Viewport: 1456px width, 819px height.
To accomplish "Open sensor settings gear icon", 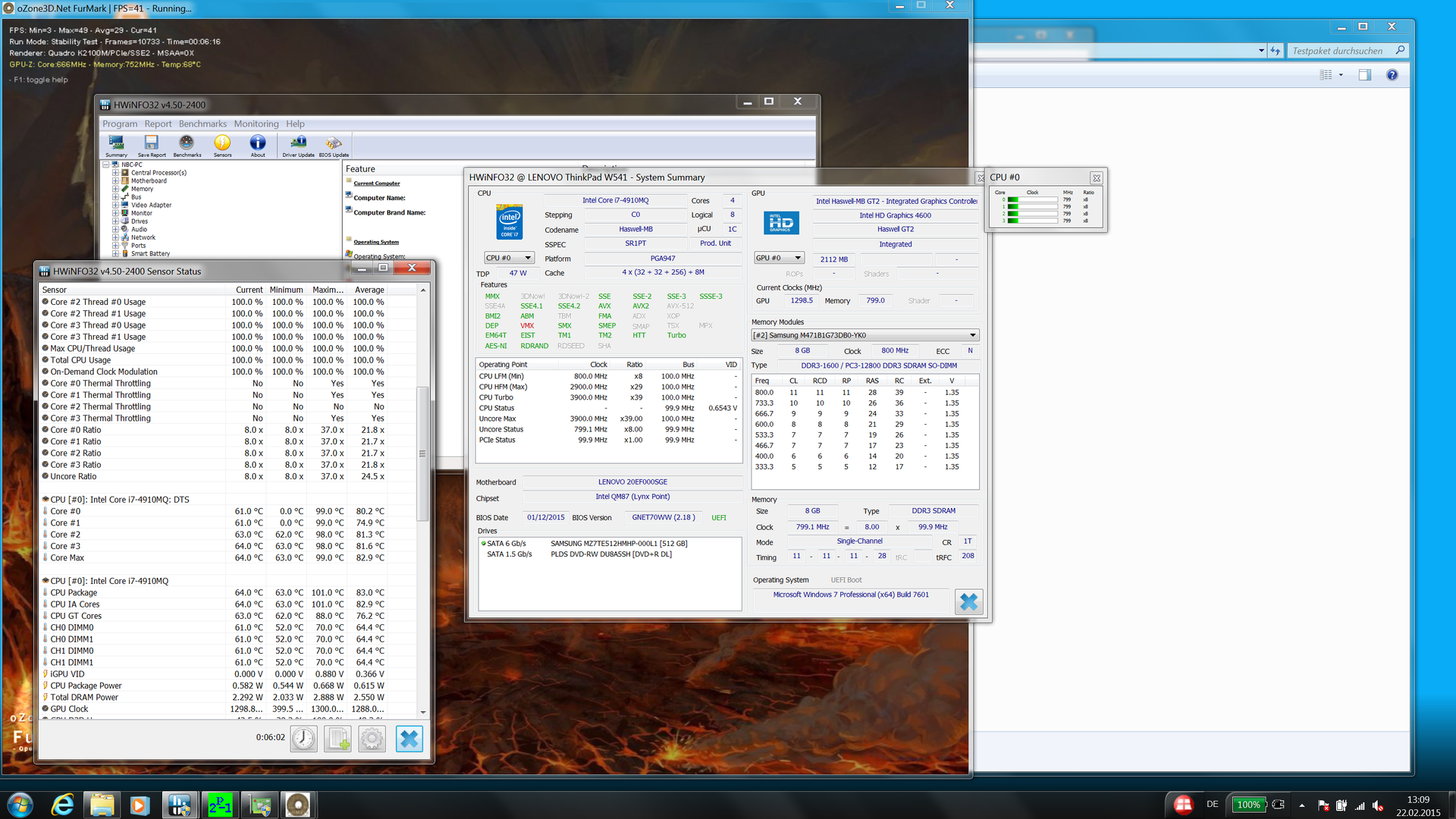I will (372, 739).
